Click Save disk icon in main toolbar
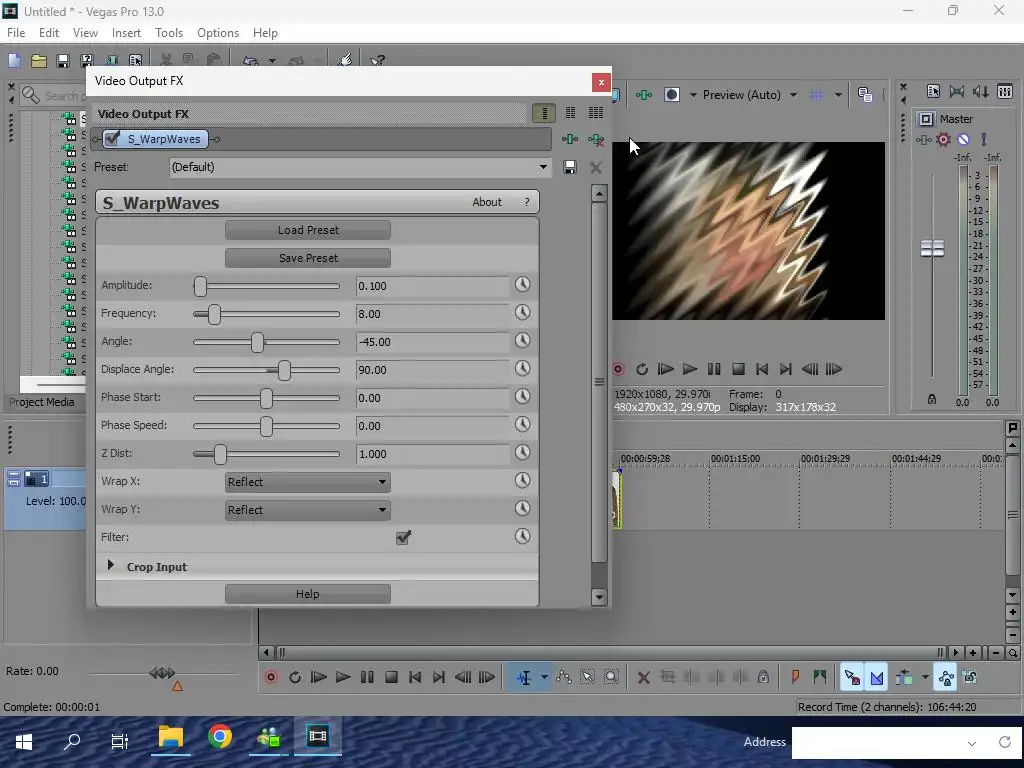 point(63,61)
